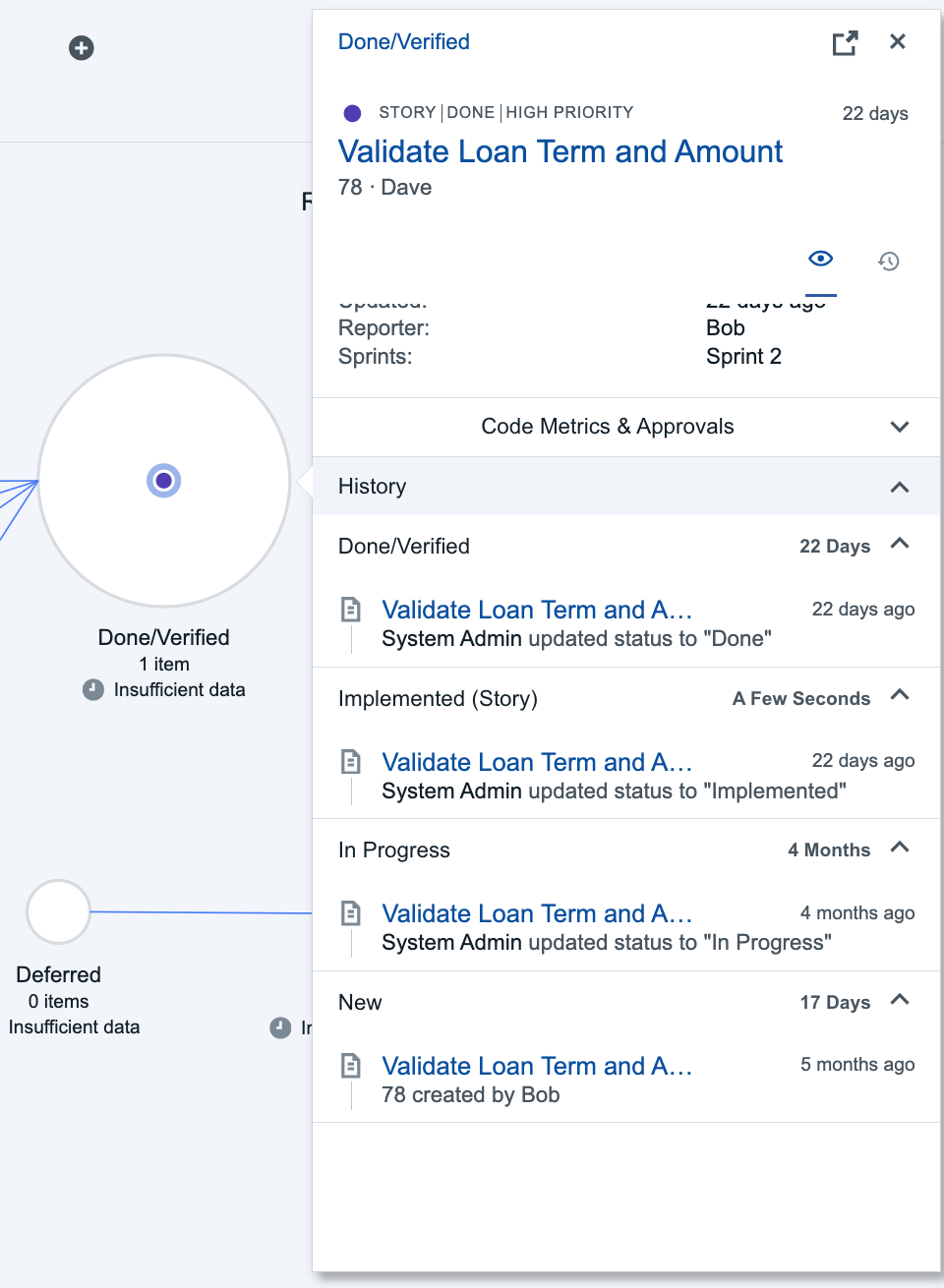Collapse the History section
944x1288 pixels.
click(626, 487)
